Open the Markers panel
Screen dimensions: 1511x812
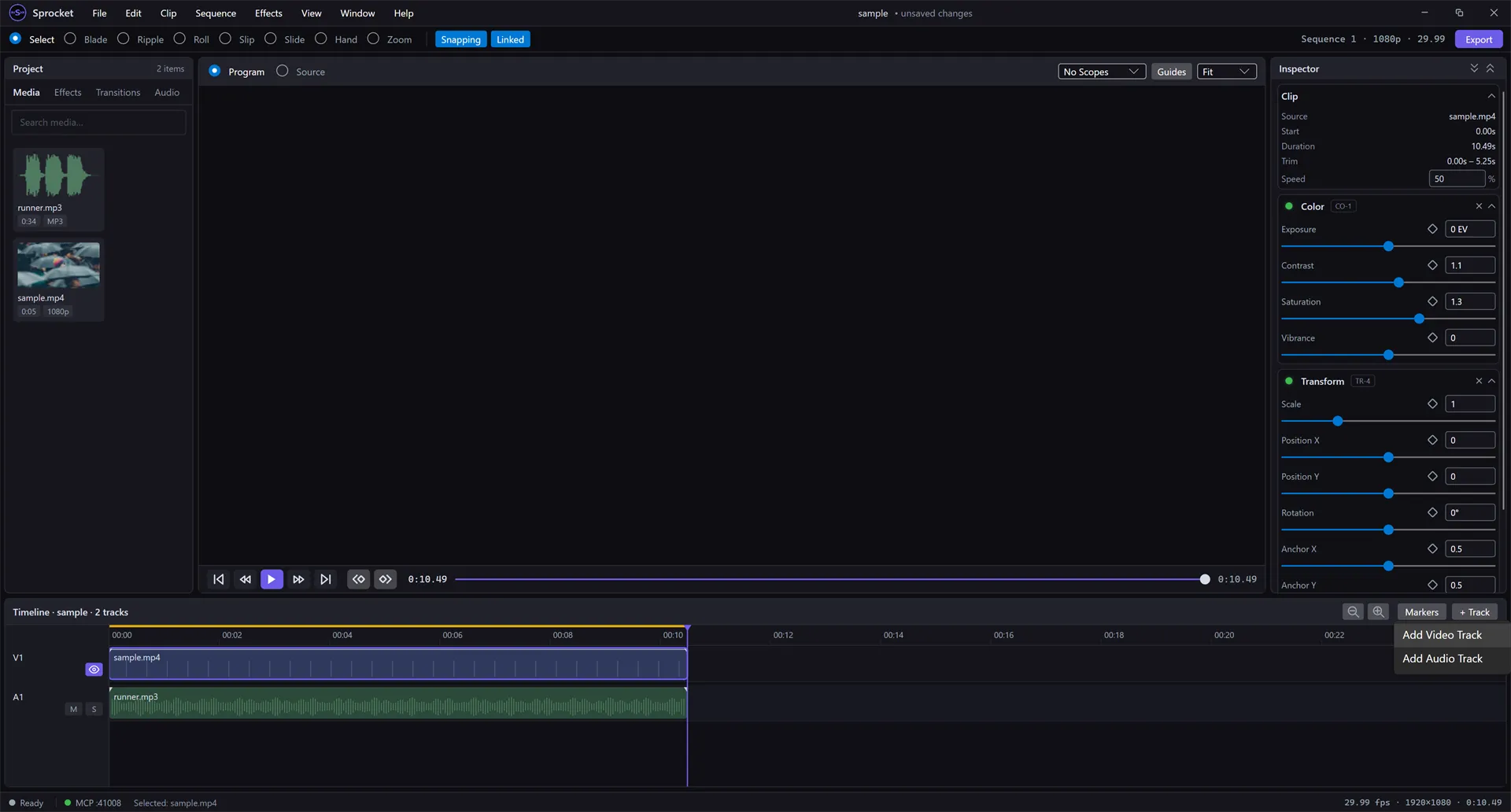(1421, 612)
